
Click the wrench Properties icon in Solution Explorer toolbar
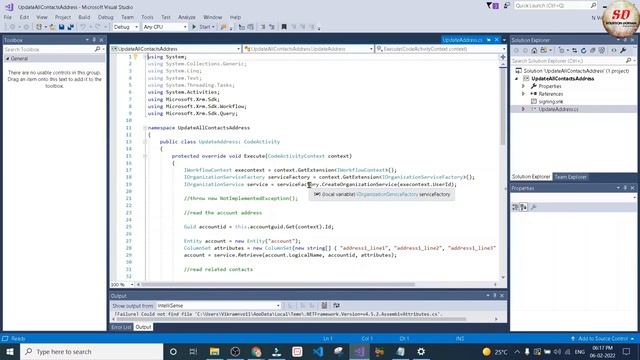(623, 51)
